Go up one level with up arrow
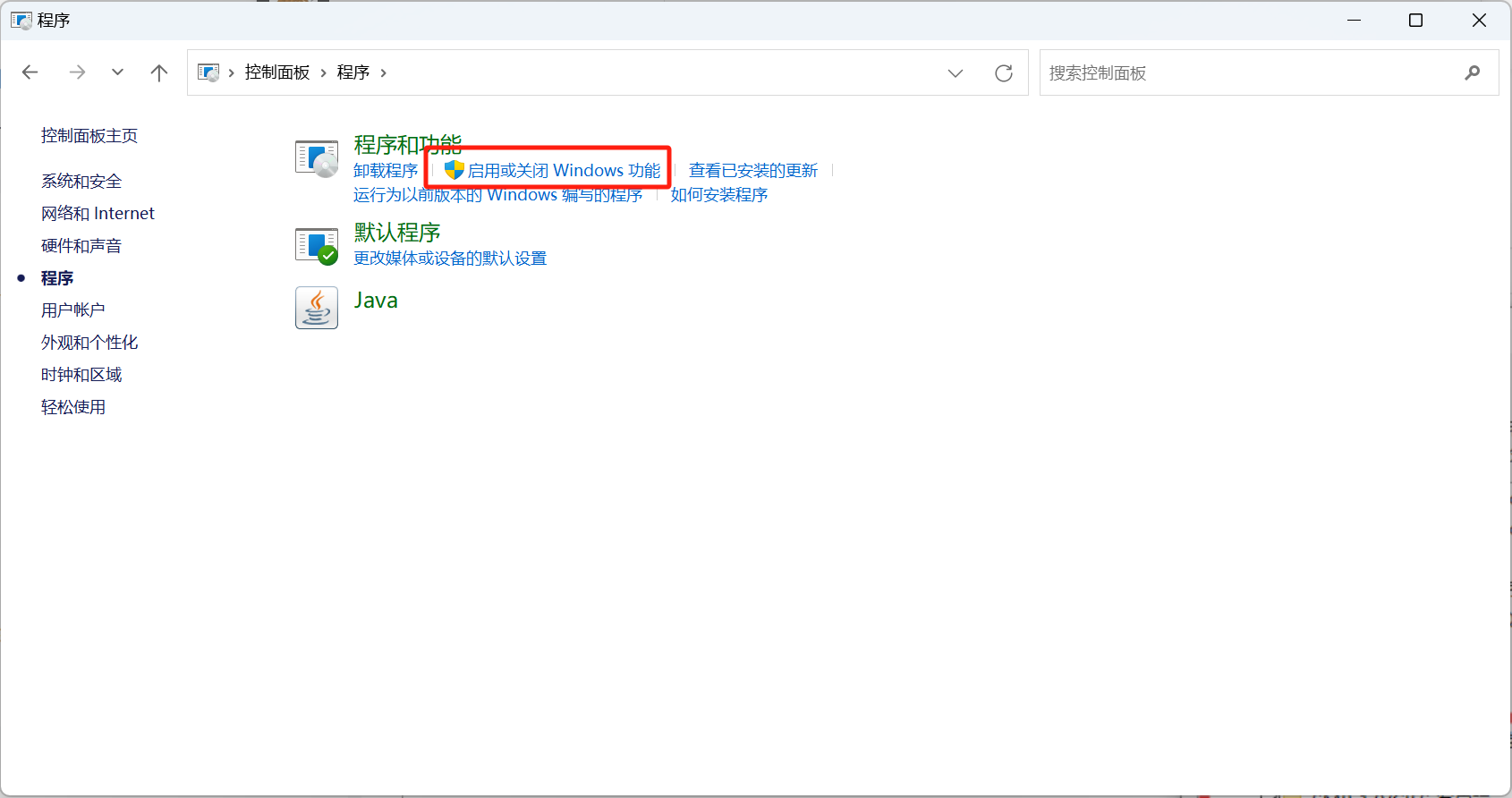1512x798 pixels. click(159, 72)
